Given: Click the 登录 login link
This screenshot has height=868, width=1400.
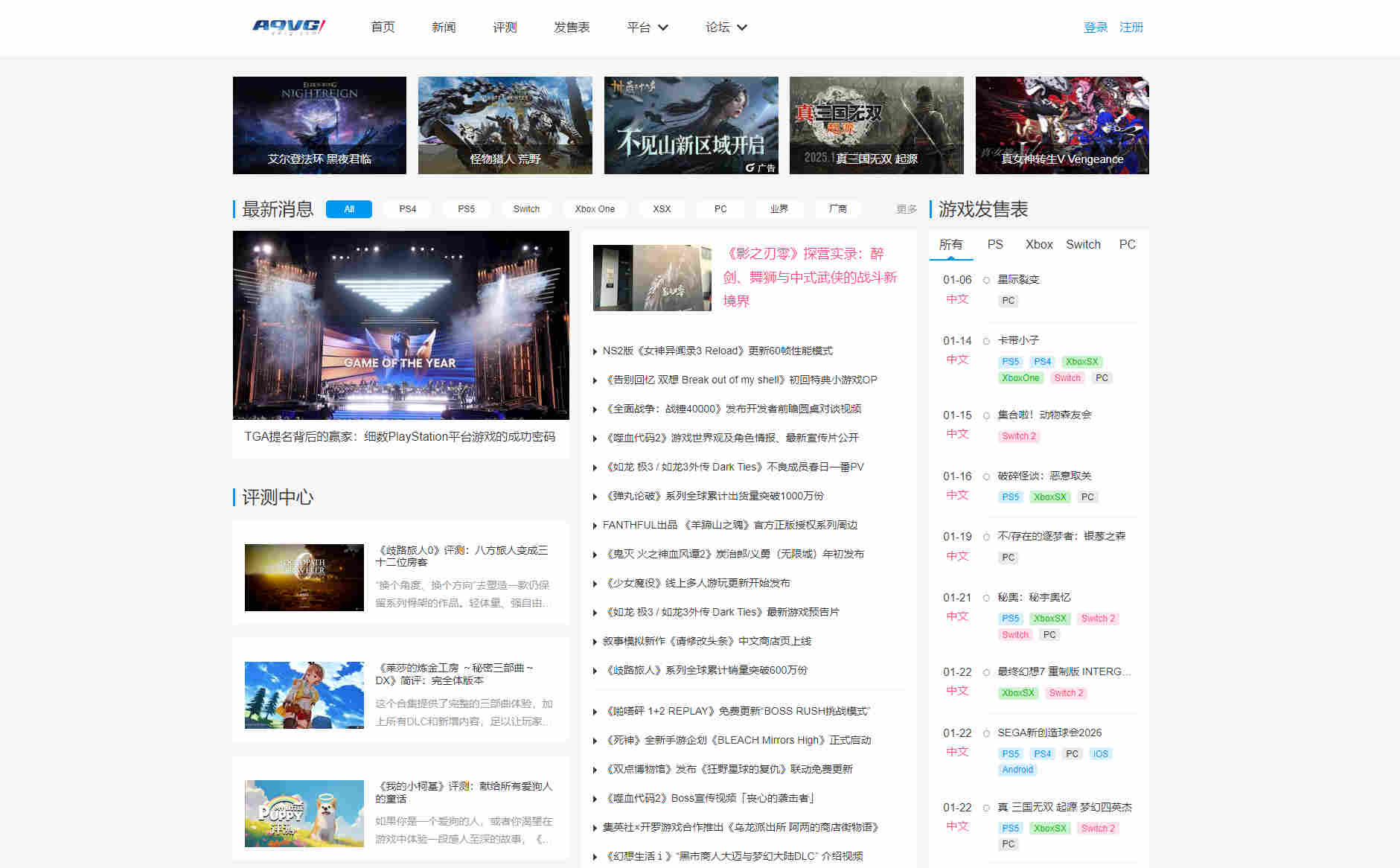Looking at the screenshot, I should pos(1095,28).
